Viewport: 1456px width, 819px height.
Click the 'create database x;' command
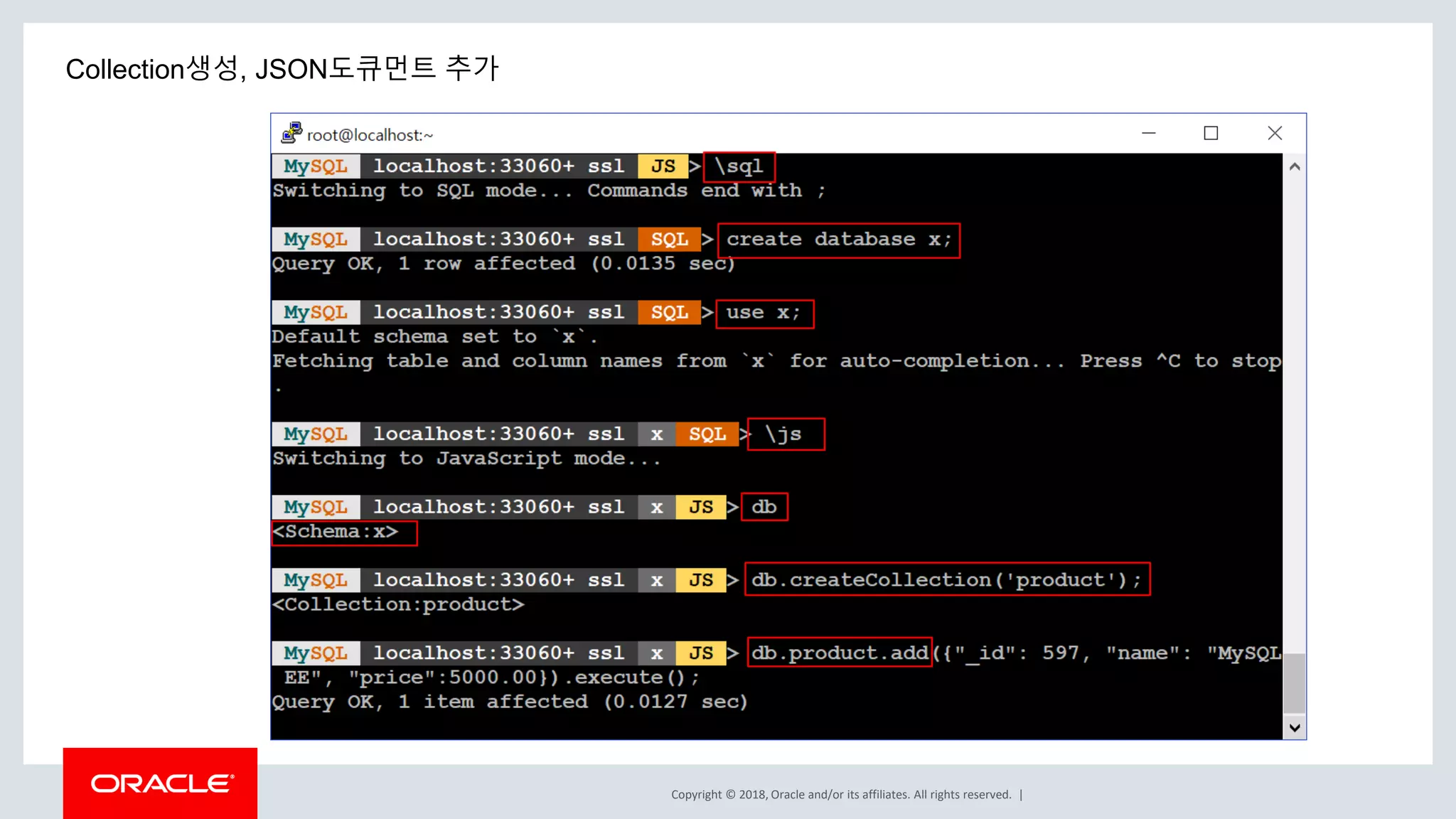(x=839, y=240)
